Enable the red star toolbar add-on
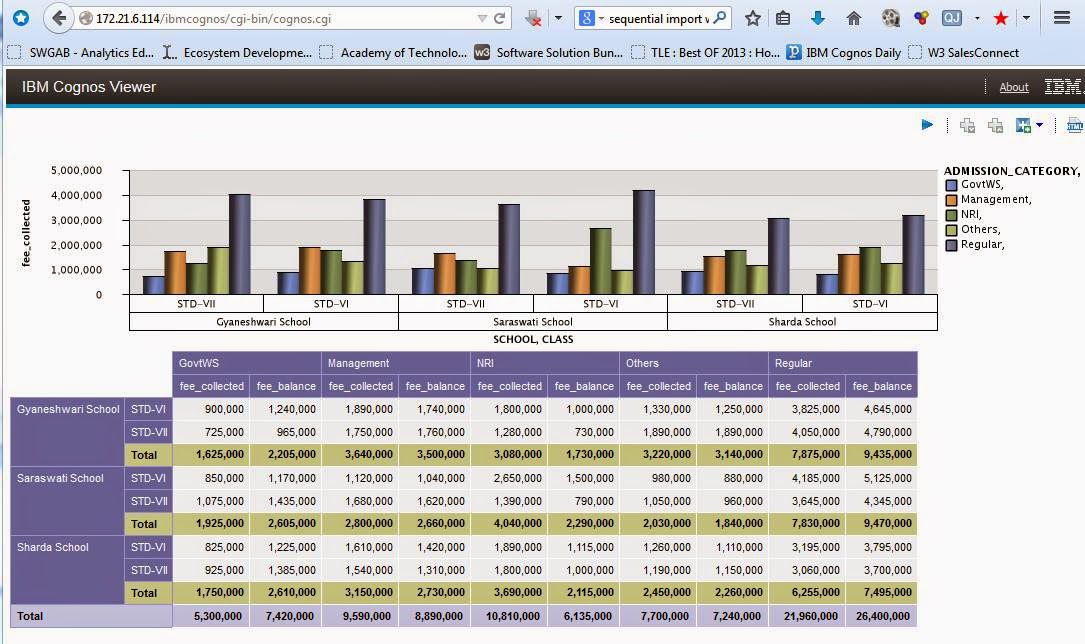 click(x=1001, y=17)
